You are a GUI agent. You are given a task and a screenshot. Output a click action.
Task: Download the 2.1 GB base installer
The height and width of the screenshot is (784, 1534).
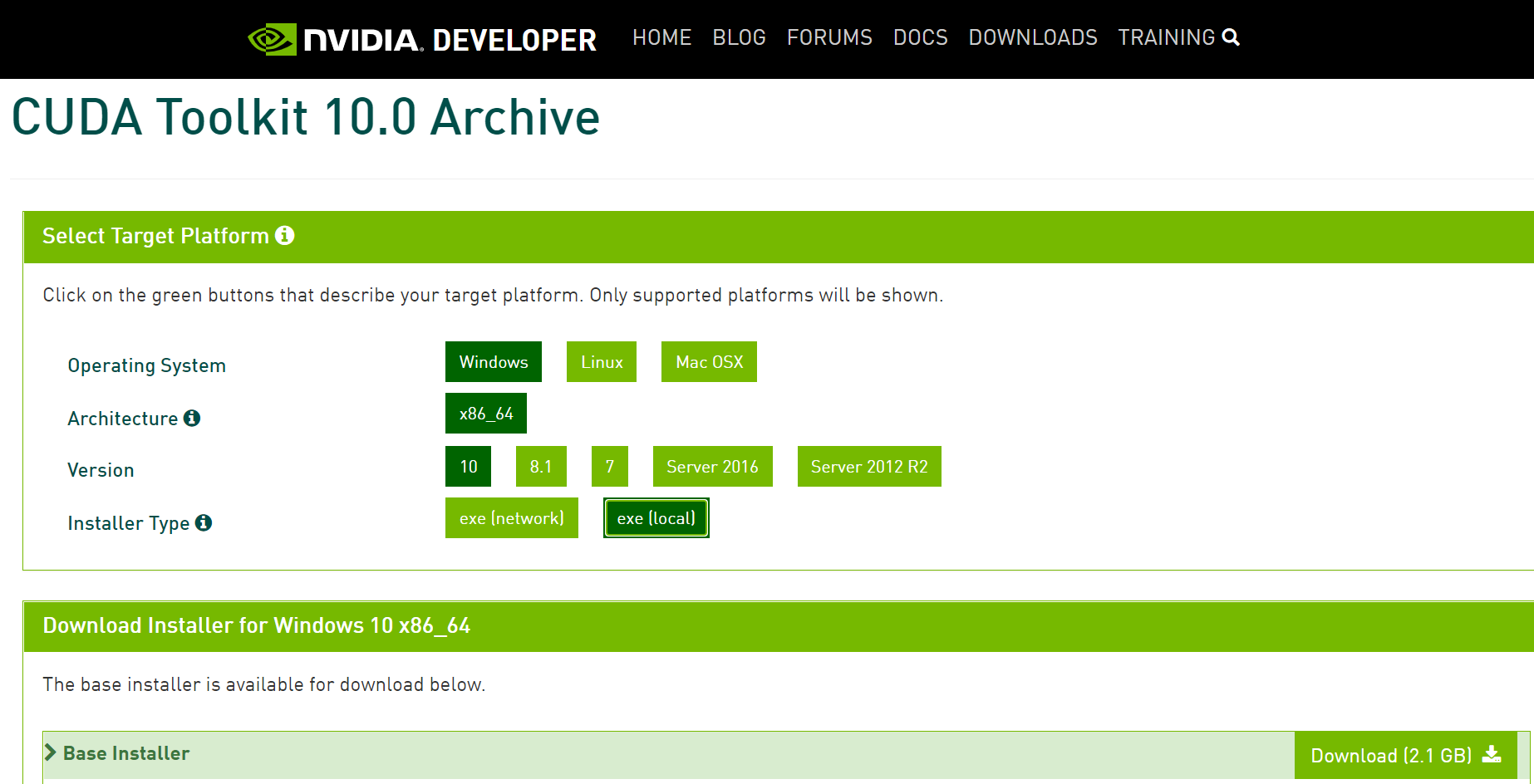pyautogui.click(x=1406, y=755)
